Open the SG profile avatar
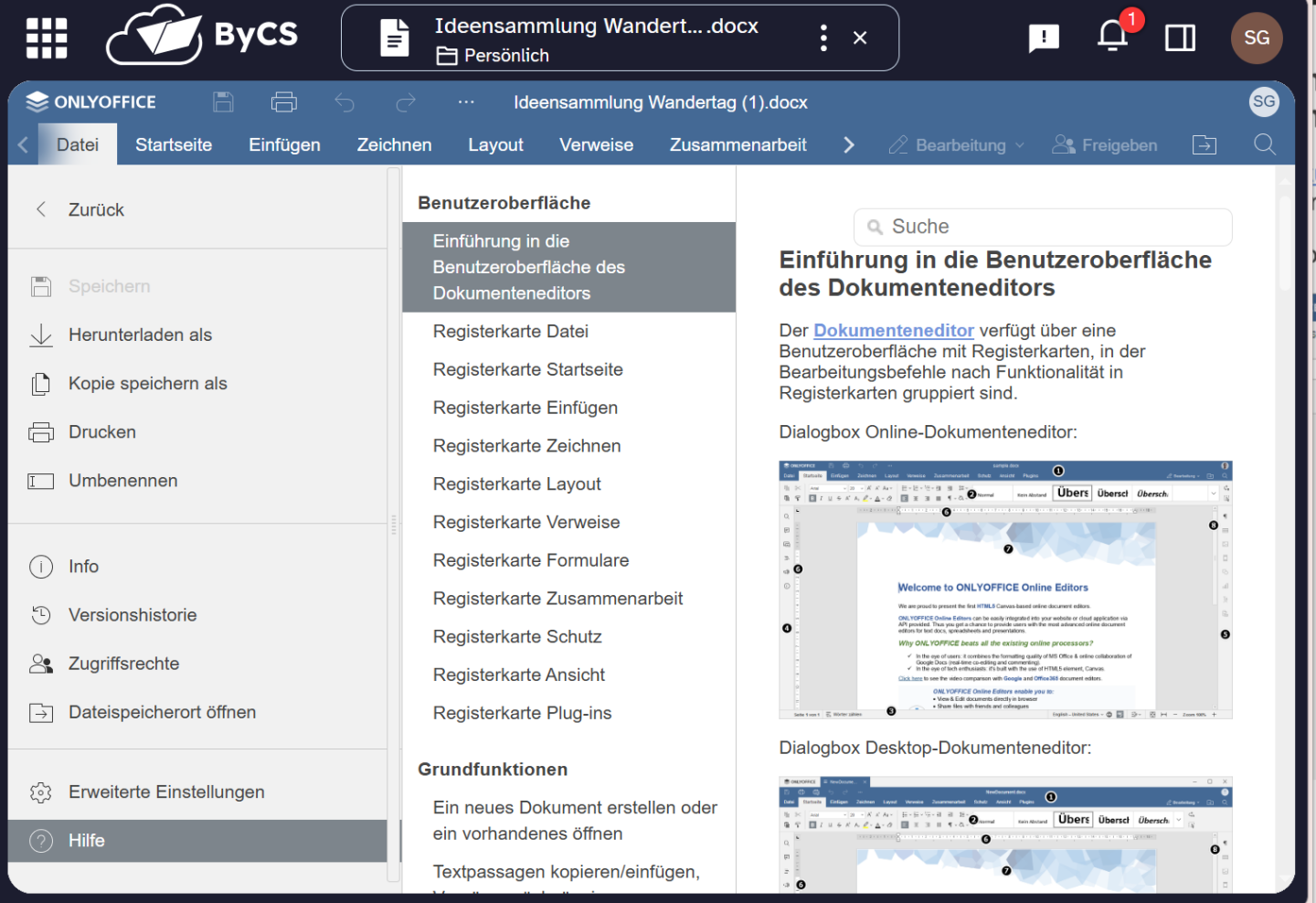 pyautogui.click(x=1257, y=37)
